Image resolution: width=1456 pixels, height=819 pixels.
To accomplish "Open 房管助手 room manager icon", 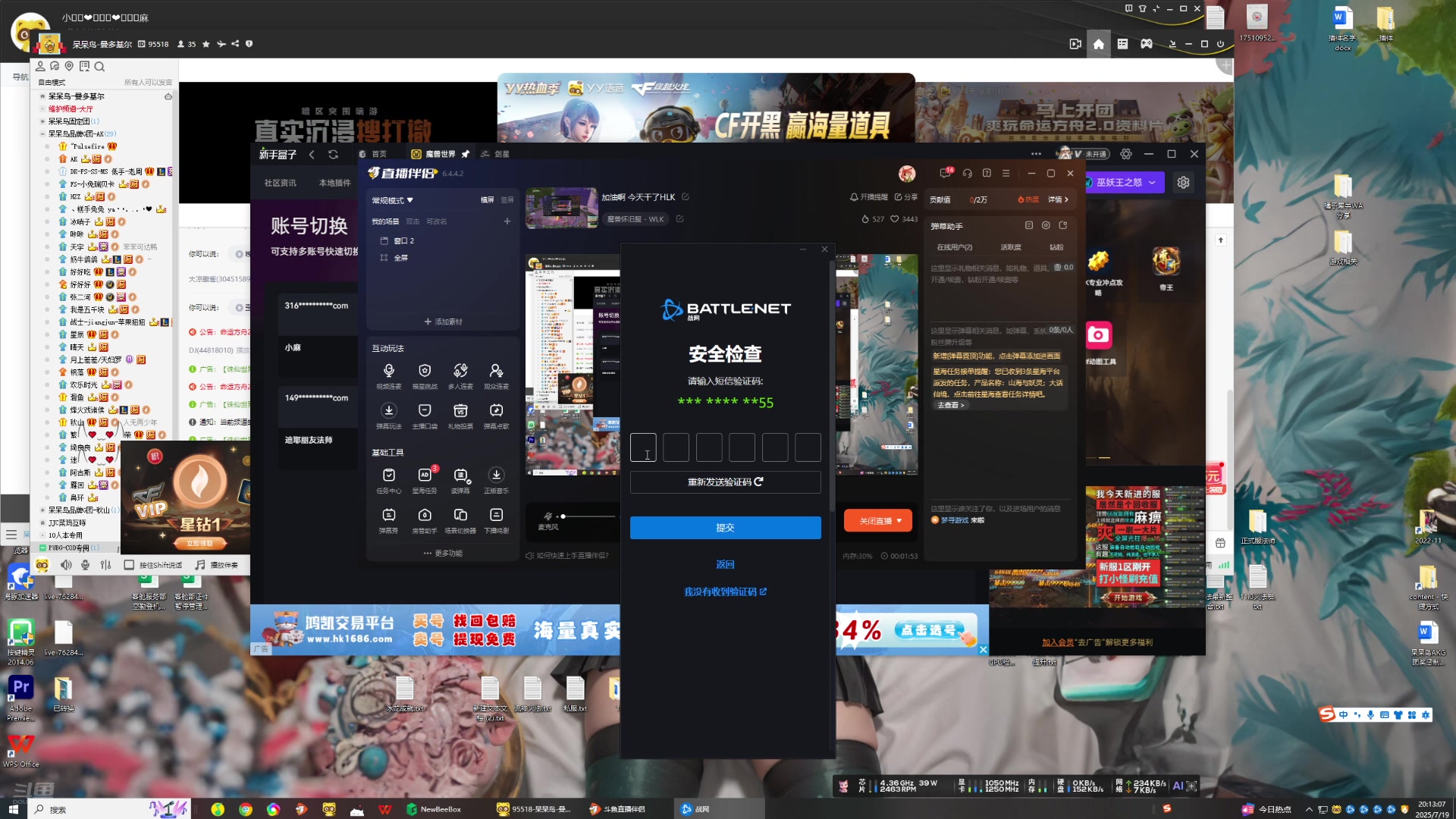I will point(425,520).
